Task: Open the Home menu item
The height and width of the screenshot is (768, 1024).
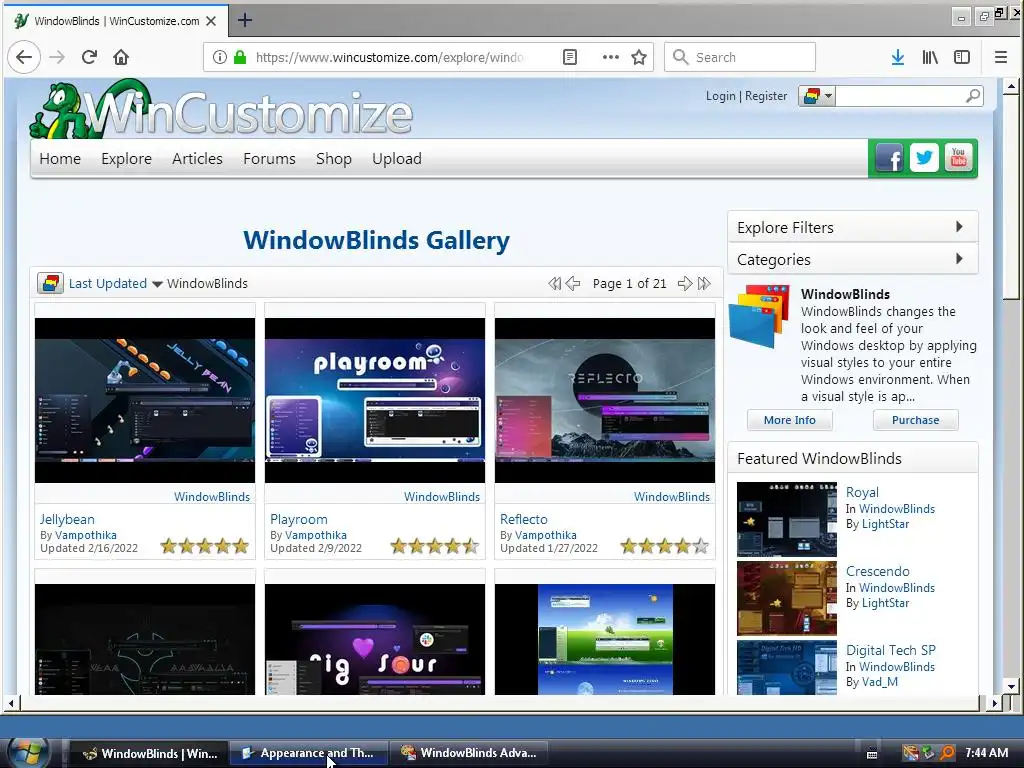Action: (60, 159)
